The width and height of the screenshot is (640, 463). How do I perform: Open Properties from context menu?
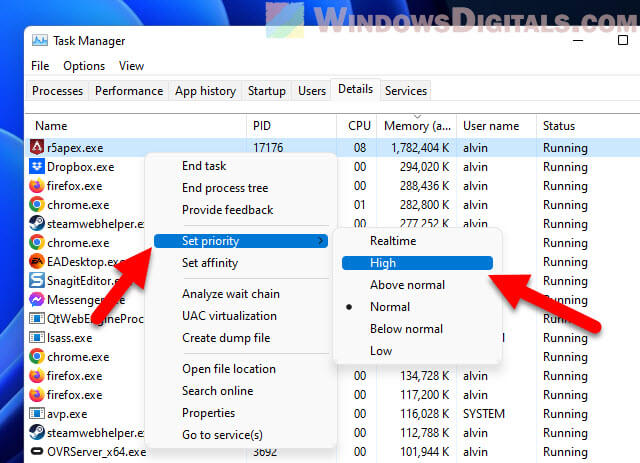pyautogui.click(x=241, y=413)
